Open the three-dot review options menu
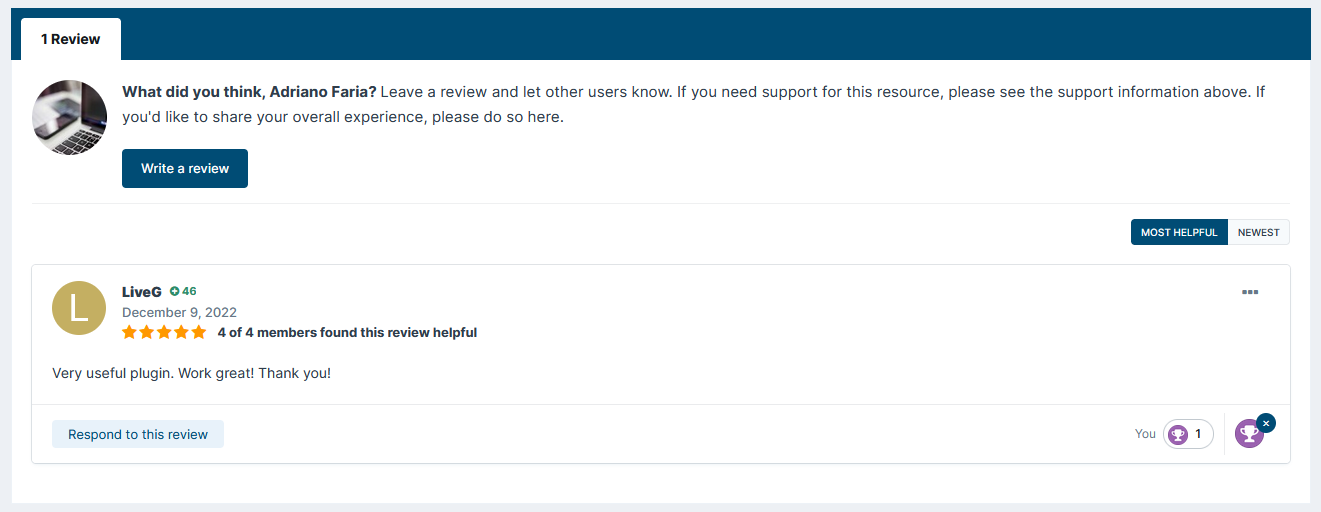The height and width of the screenshot is (512, 1321). 1249,292
